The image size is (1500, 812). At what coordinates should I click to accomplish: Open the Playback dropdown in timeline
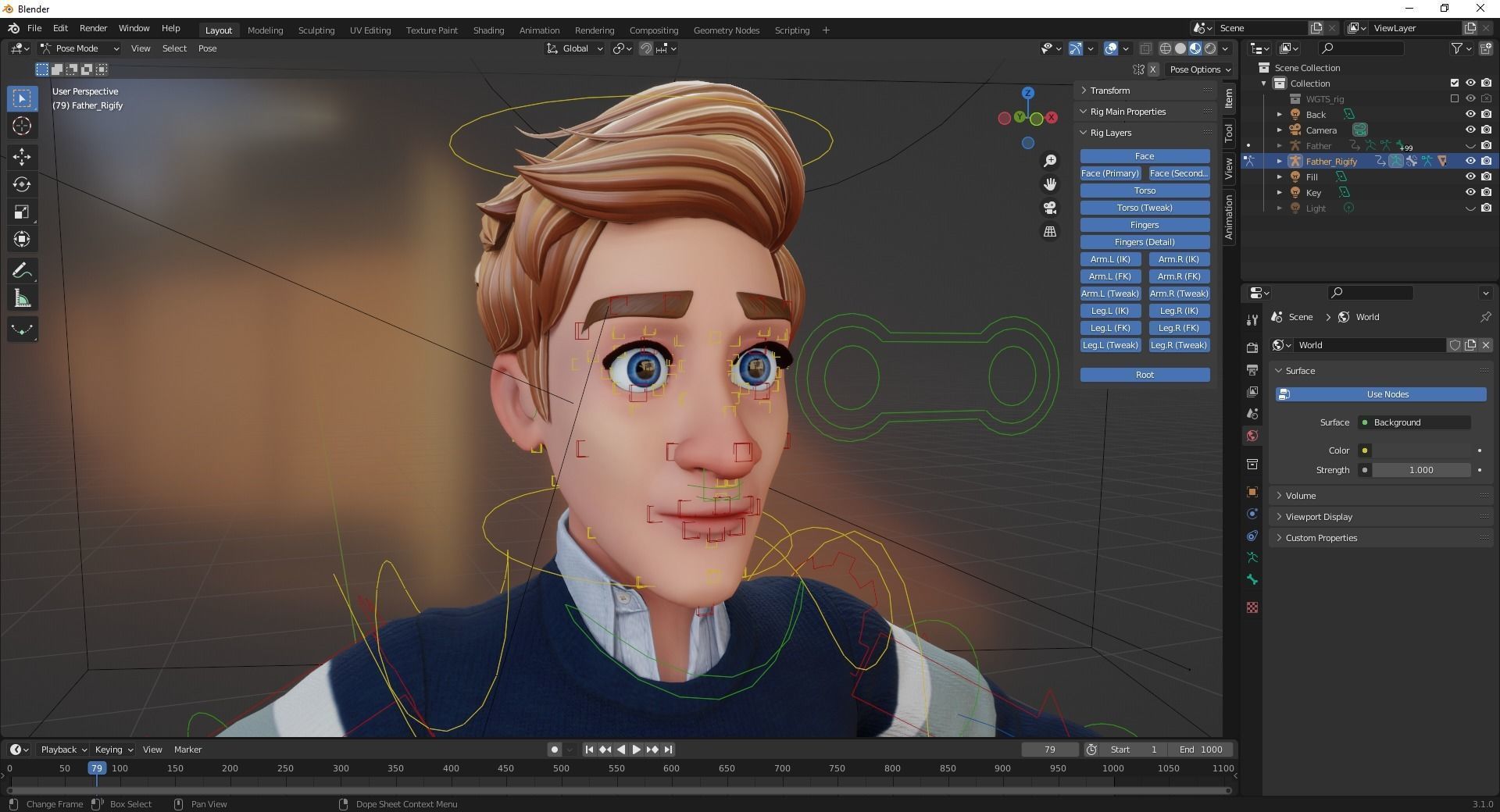tap(63, 750)
